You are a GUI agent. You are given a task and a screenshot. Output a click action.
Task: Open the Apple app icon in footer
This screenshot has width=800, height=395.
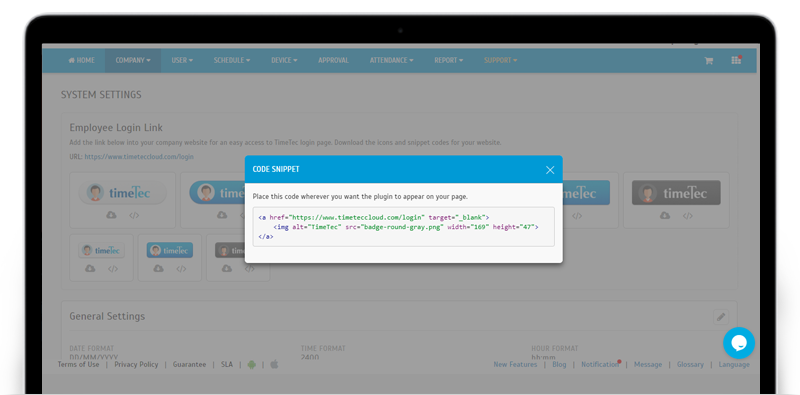click(x=274, y=364)
